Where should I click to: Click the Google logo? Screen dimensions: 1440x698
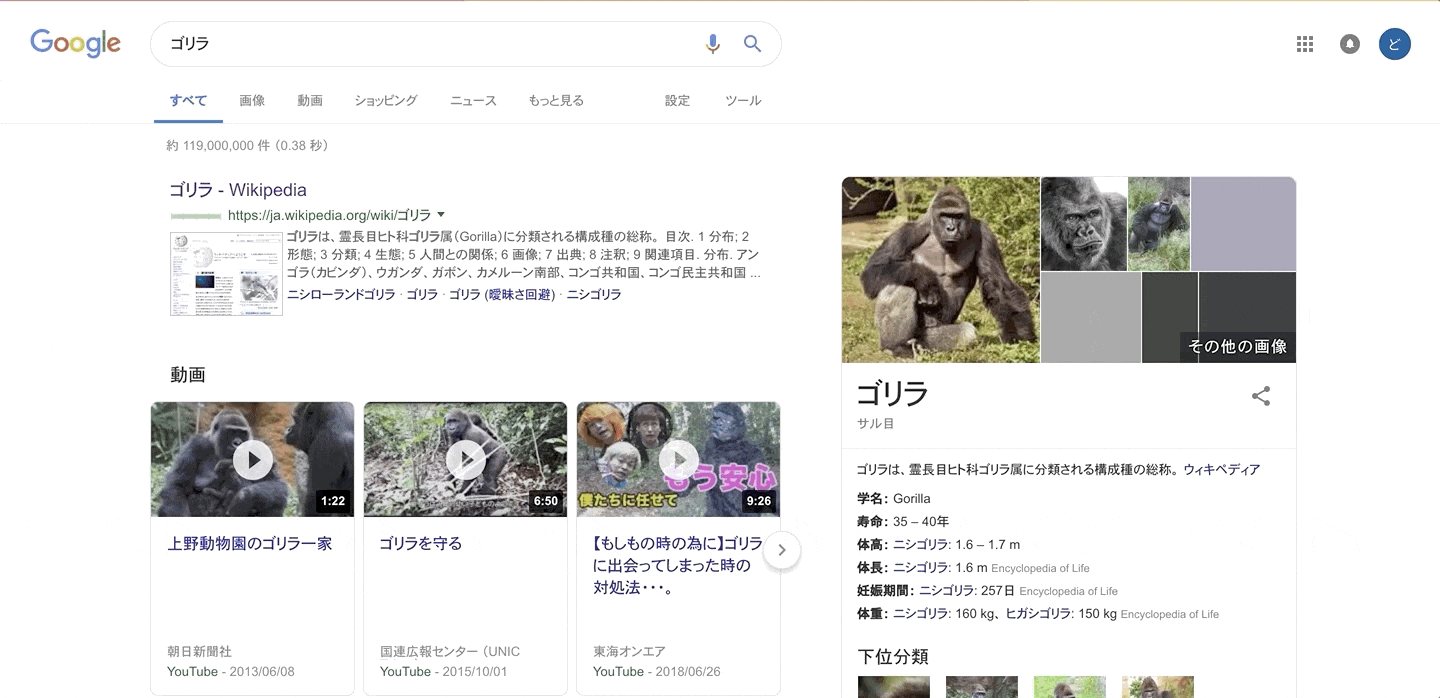[x=75, y=43]
